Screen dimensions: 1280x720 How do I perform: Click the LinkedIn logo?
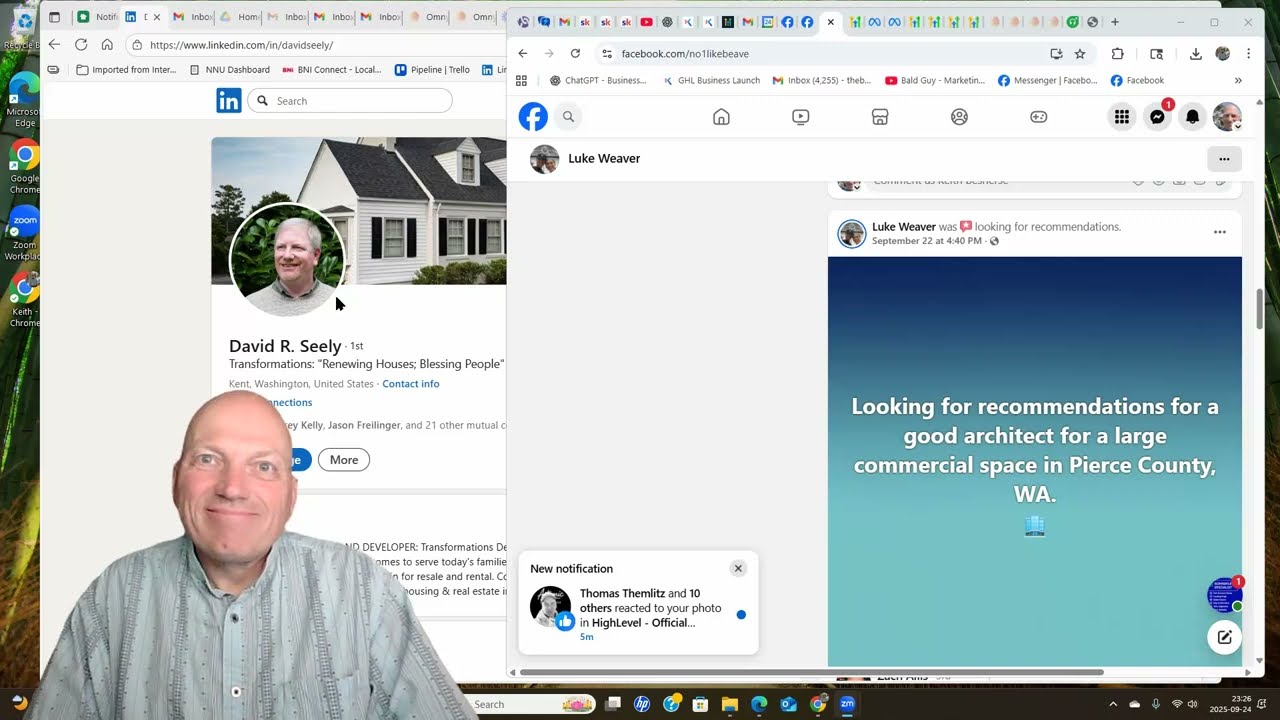(229, 101)
